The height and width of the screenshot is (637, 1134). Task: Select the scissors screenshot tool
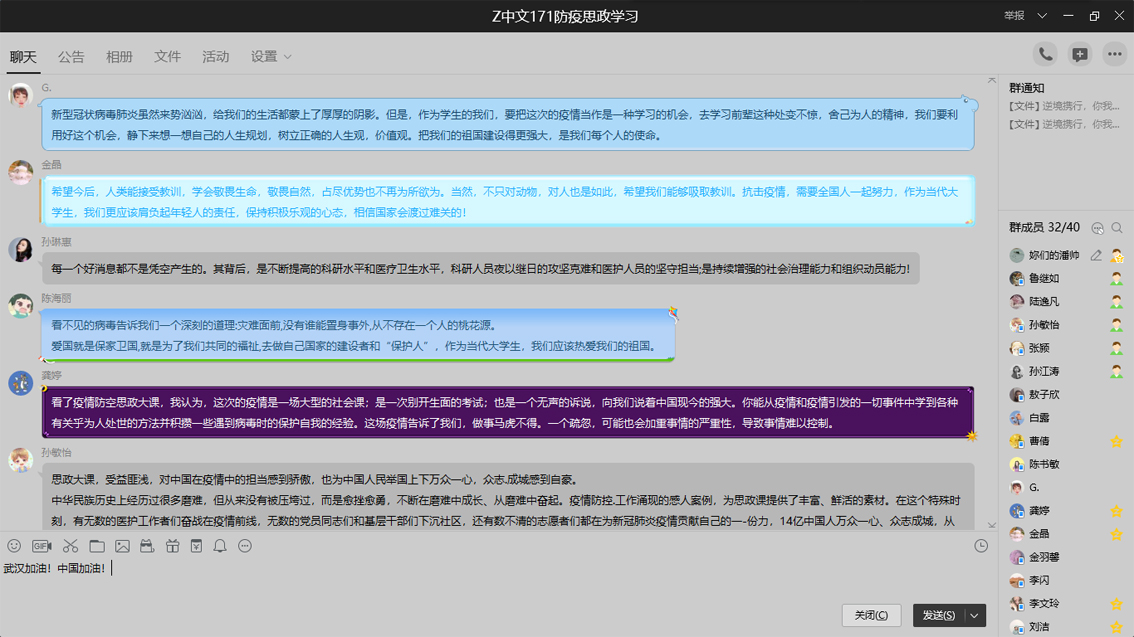(70, 546)
